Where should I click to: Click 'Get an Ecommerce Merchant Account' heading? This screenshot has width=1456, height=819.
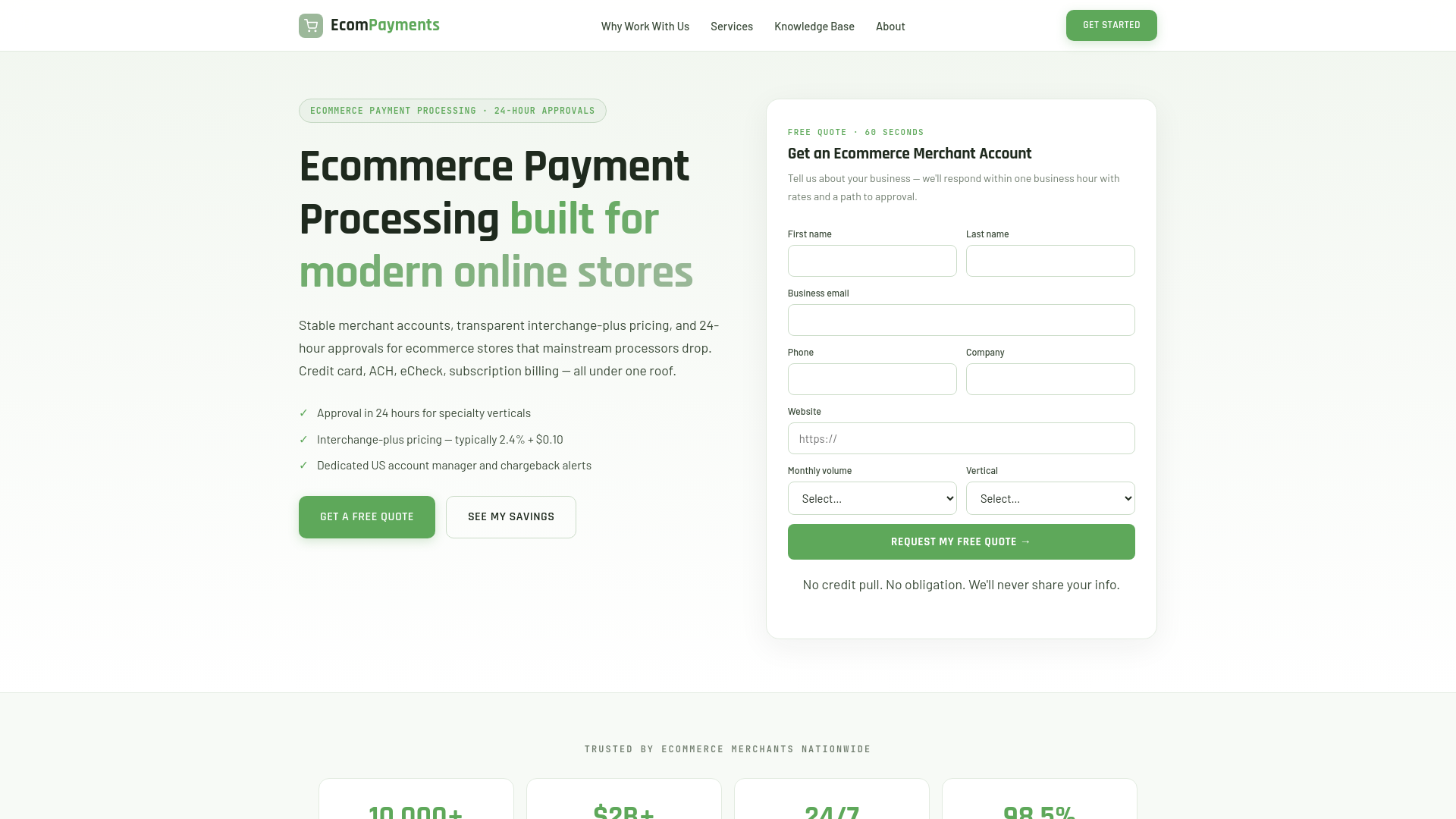click(909, 153)
